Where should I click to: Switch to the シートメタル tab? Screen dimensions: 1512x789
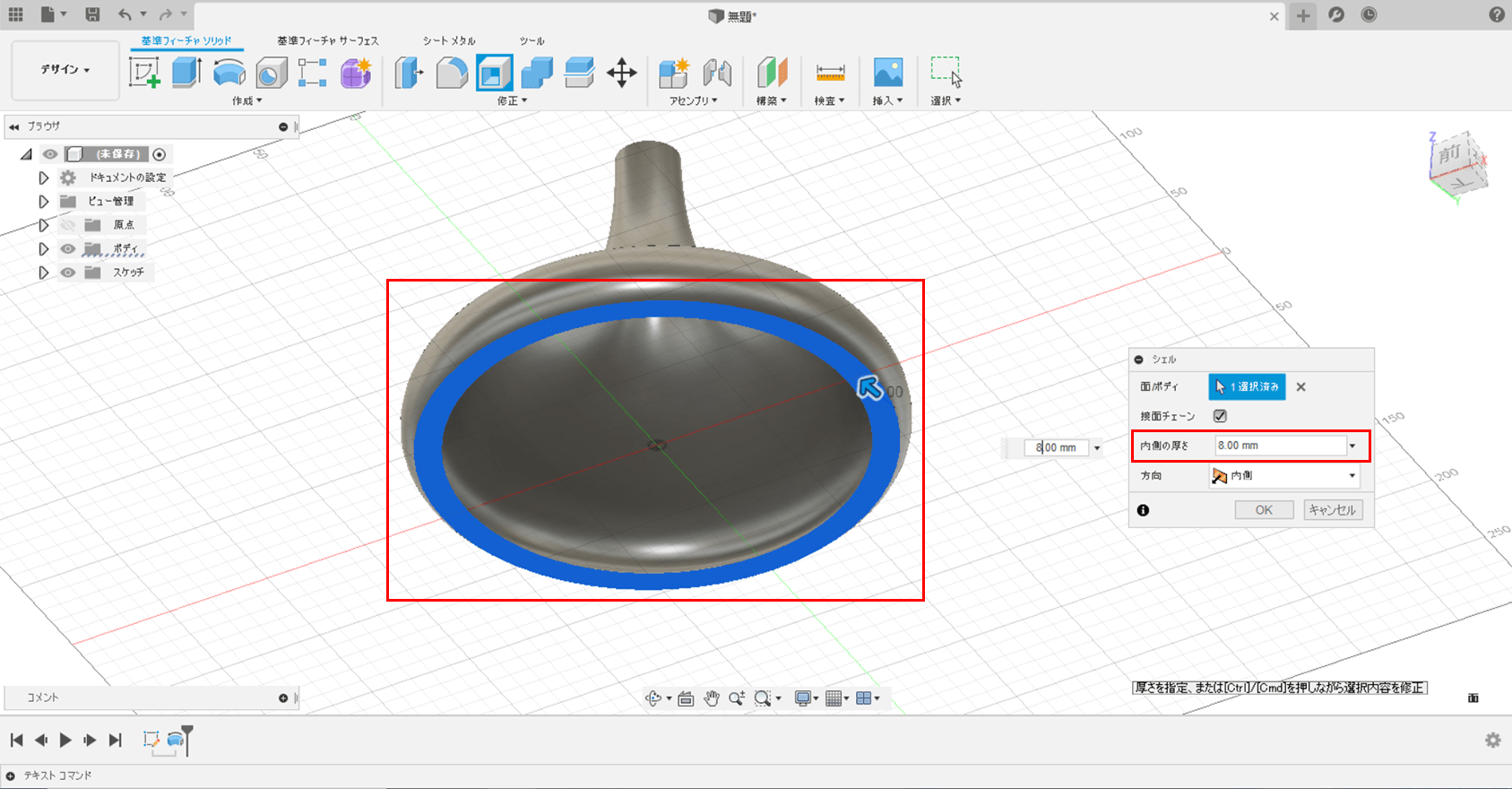click(449, 41)
